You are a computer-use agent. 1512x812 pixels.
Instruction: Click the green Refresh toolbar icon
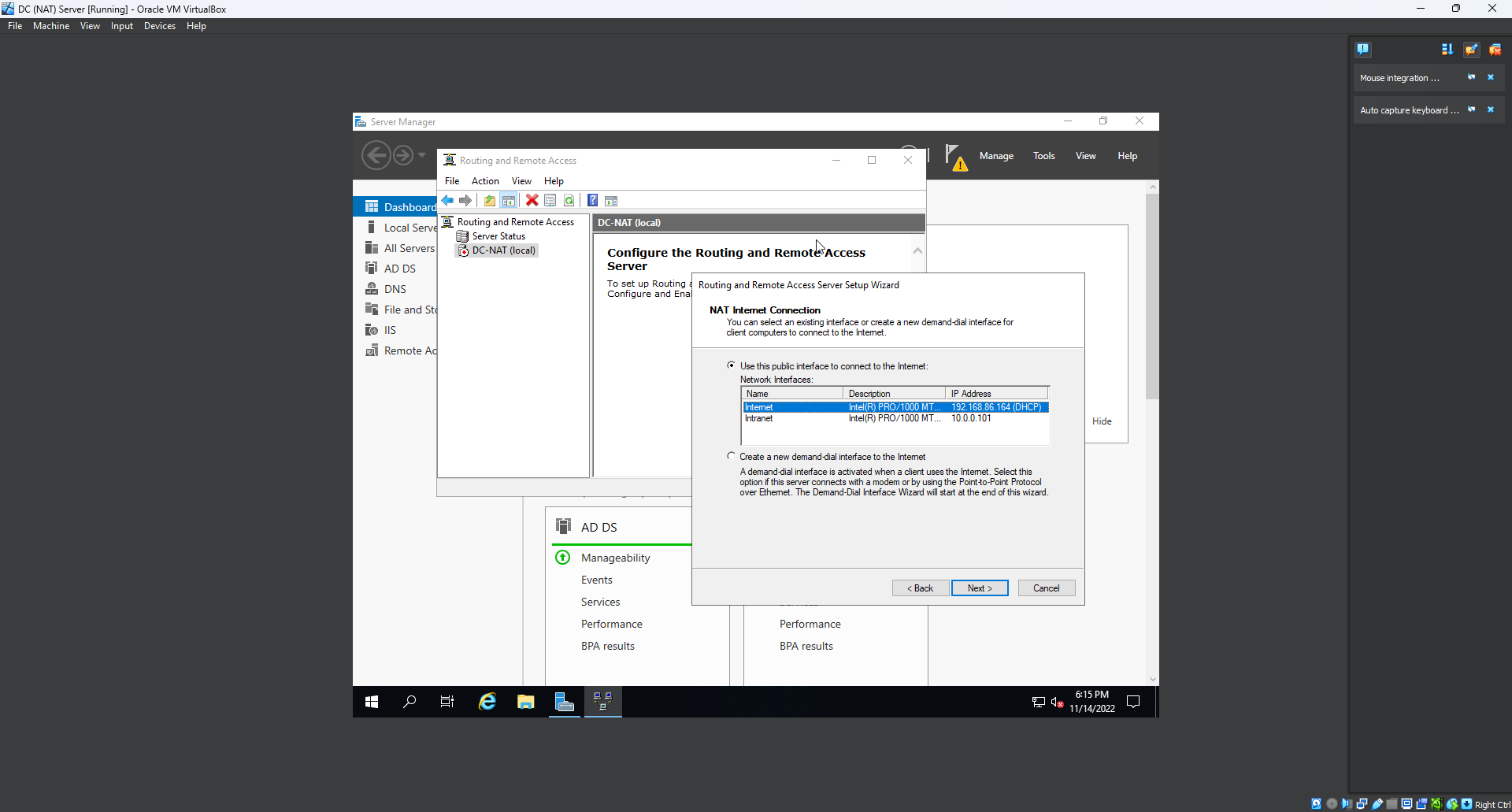click(x=569, y=201)
